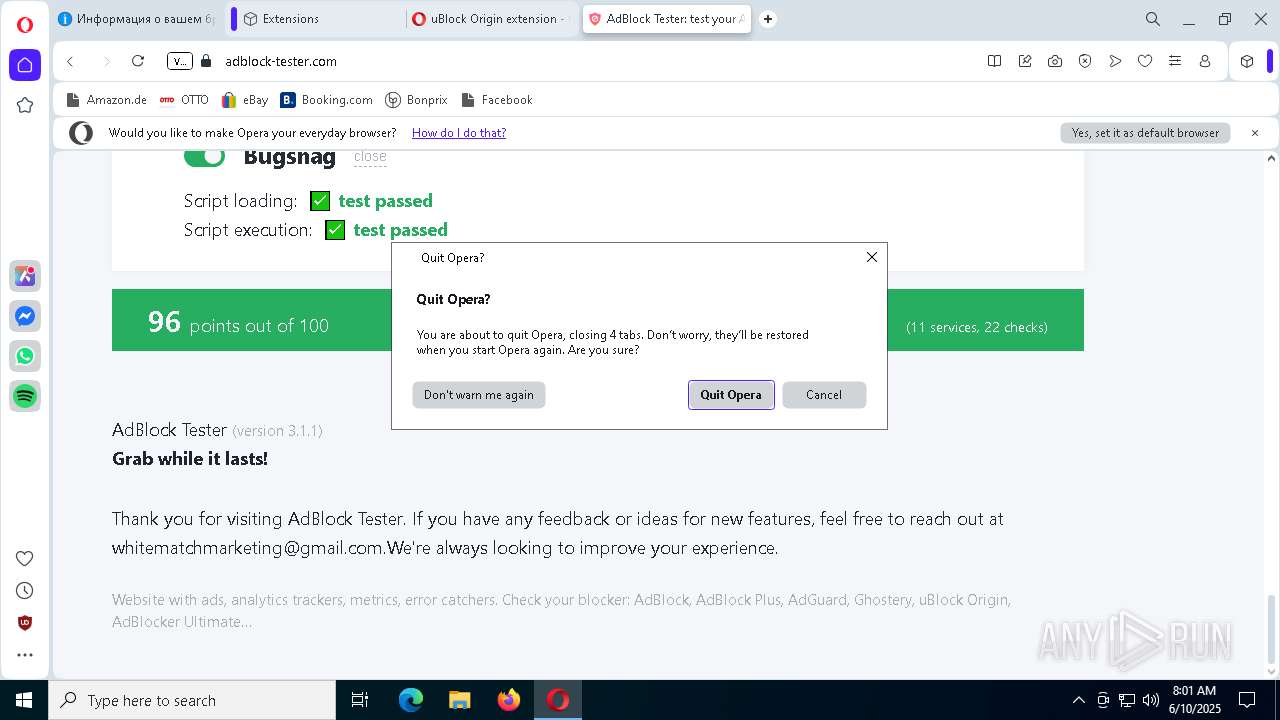Screen dimensions: 1280x720
Task: Click the Script loading checkmark box
Action: click(x=320, y=201)
